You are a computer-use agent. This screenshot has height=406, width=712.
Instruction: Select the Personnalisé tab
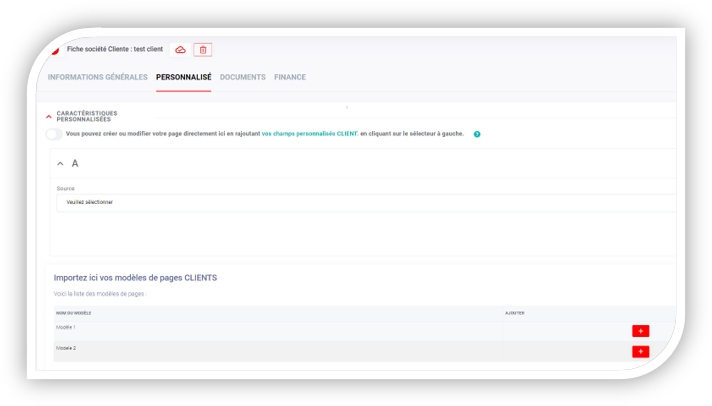click(183, 77)
